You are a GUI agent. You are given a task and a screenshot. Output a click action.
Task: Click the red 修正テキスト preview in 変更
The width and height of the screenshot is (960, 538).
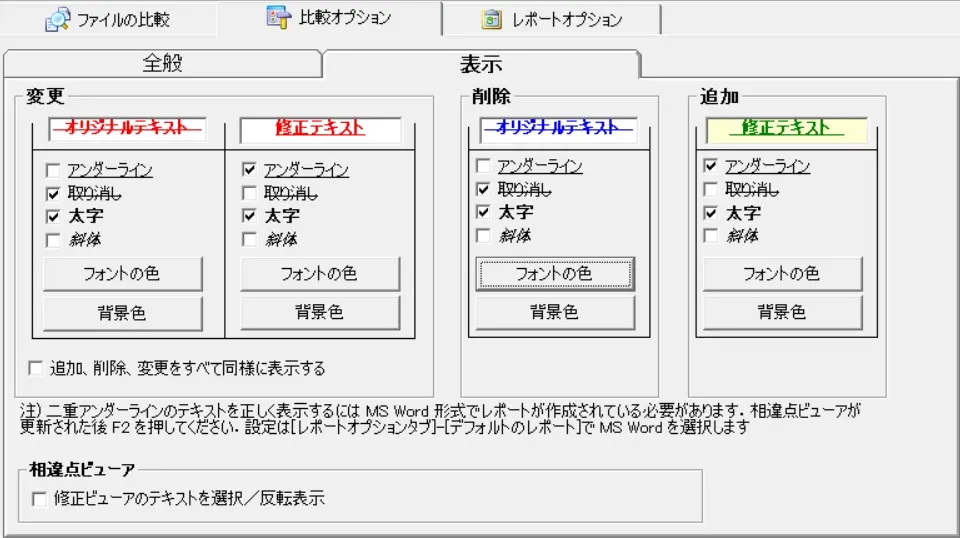pyautogui.click(x=320, y=129)
